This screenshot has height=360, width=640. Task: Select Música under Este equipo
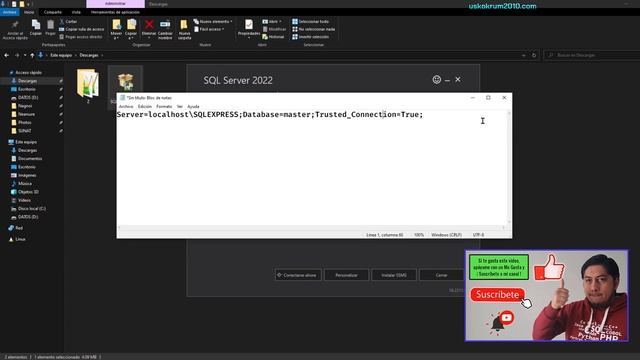pos(24,184)
